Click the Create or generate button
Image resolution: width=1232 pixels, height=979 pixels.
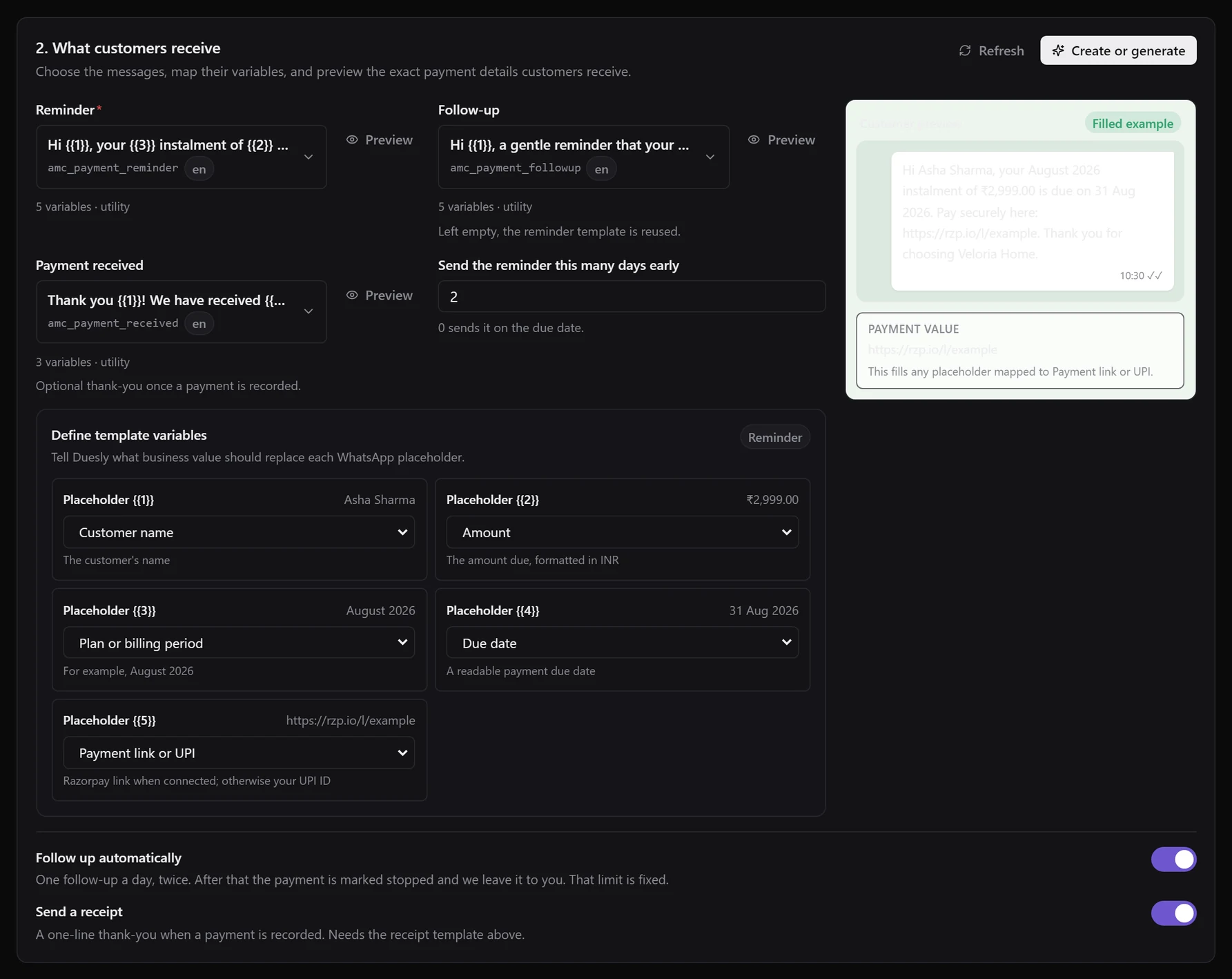(x=1118, y=50)
